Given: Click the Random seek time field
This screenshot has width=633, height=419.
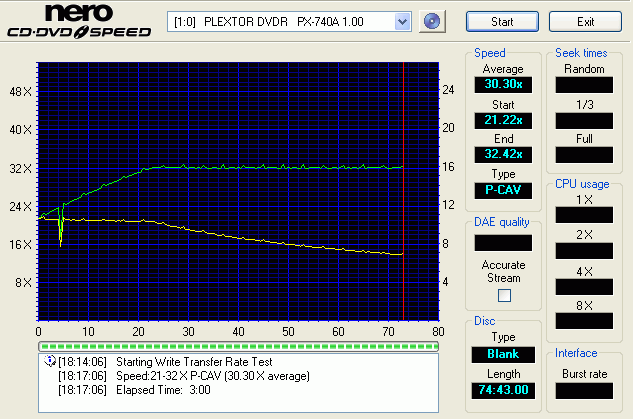Looking at the screenshot, I should 584,85.
